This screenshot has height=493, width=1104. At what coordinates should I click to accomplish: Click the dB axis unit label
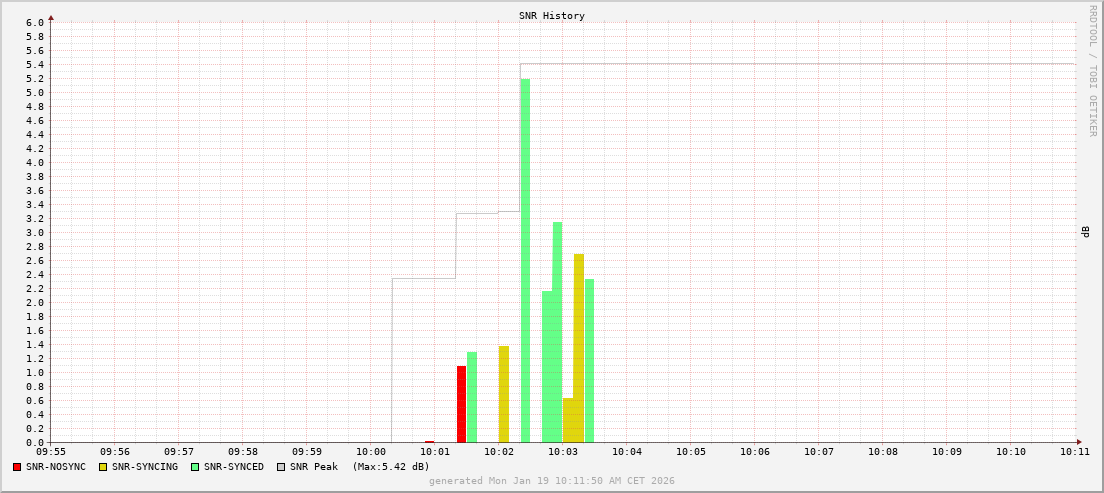1085,232
